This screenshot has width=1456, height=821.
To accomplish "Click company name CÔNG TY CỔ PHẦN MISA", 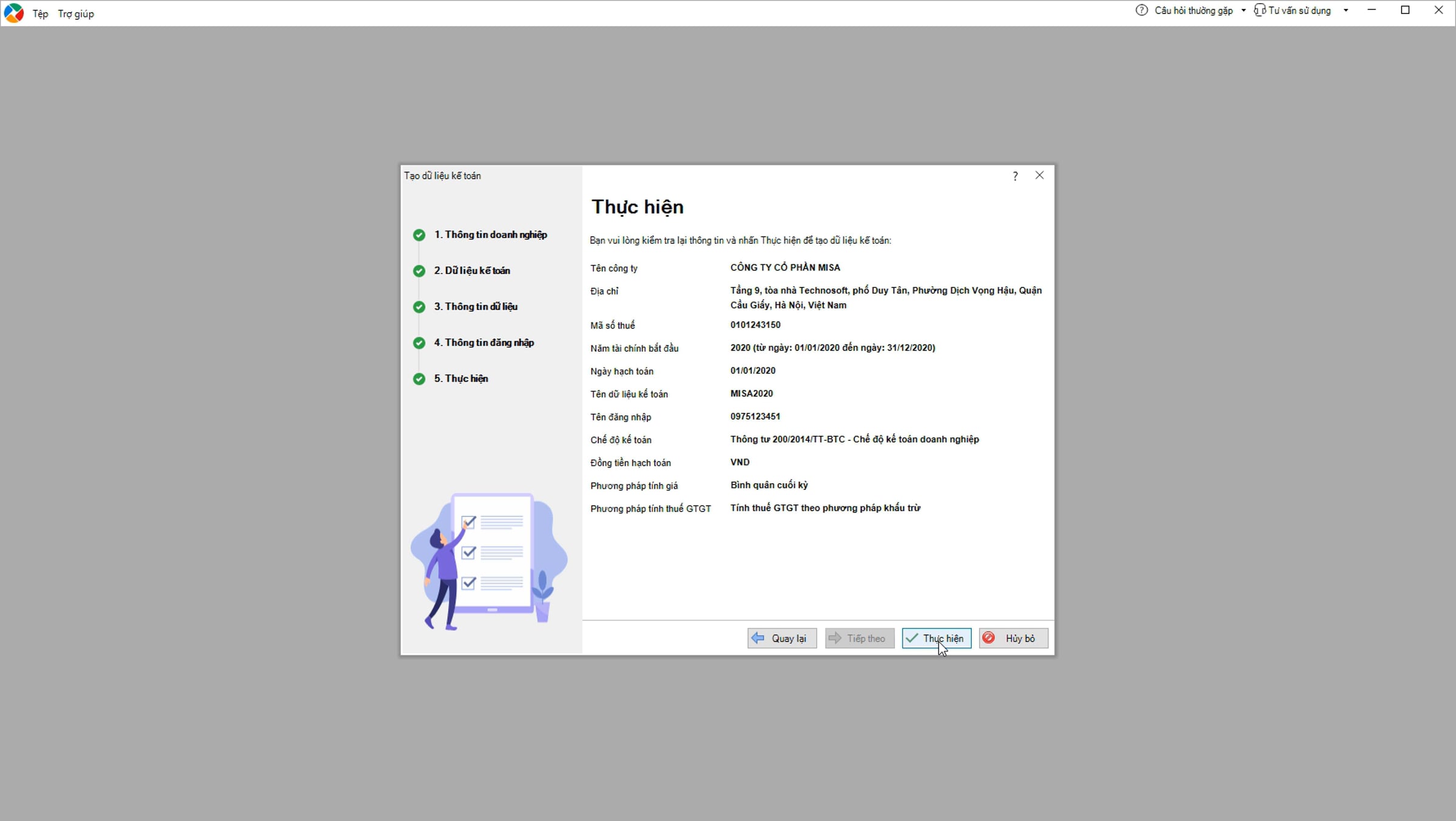I will [x=785, y=267].
